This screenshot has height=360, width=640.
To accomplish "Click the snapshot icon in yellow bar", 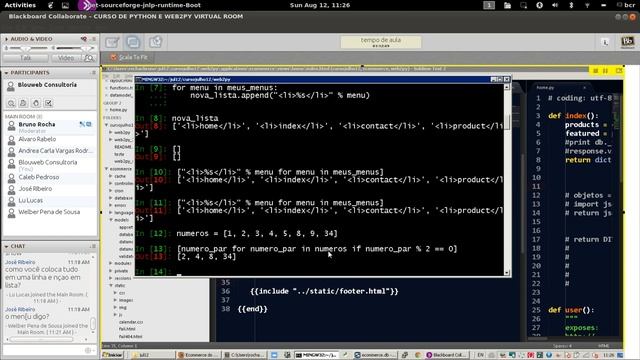I will (x=619, y=71).
